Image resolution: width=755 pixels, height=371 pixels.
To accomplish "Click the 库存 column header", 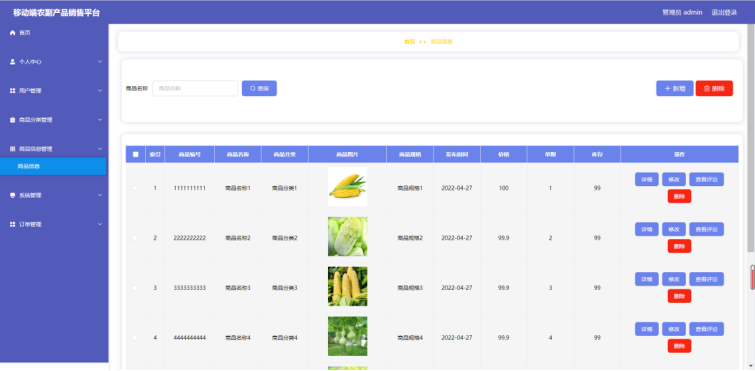I will 597,154.
